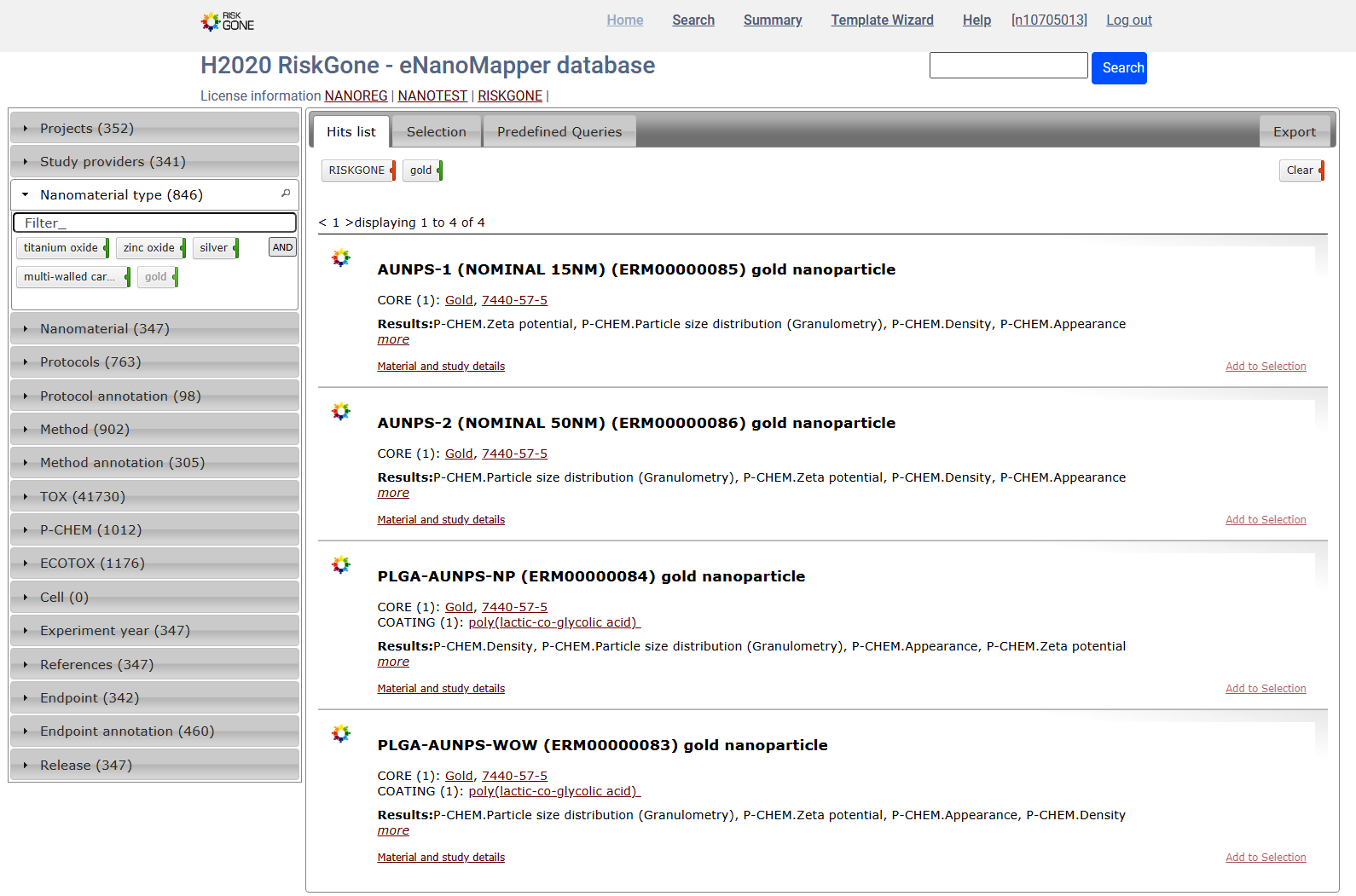
Task: Expand the Projects (352) facet
Action: coord(154,128)
